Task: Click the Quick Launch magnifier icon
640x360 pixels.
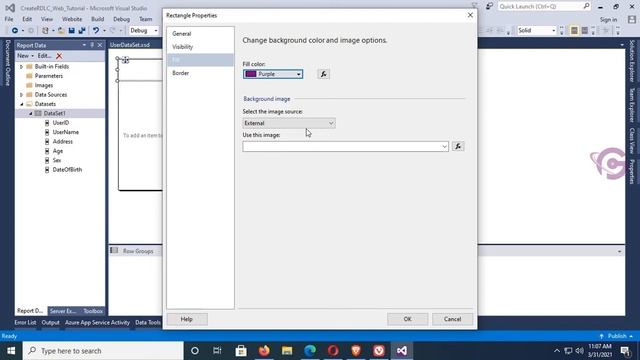Action: tap(586, 6)
